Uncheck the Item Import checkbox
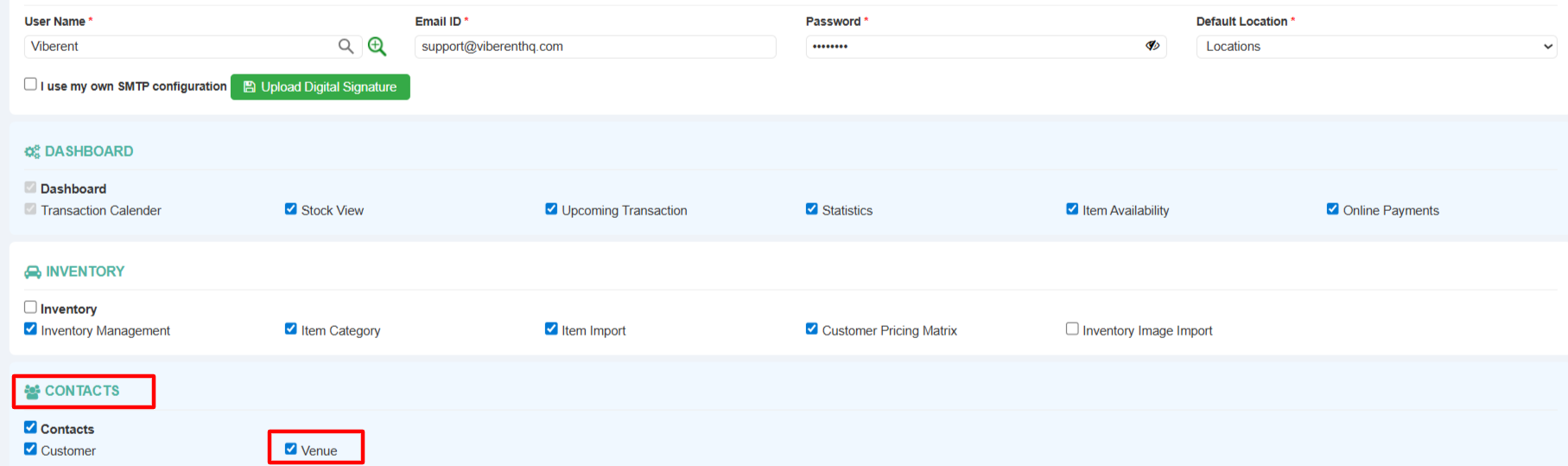The height and width of the screenshot is (466, 1568). click(x=551, y=329)
